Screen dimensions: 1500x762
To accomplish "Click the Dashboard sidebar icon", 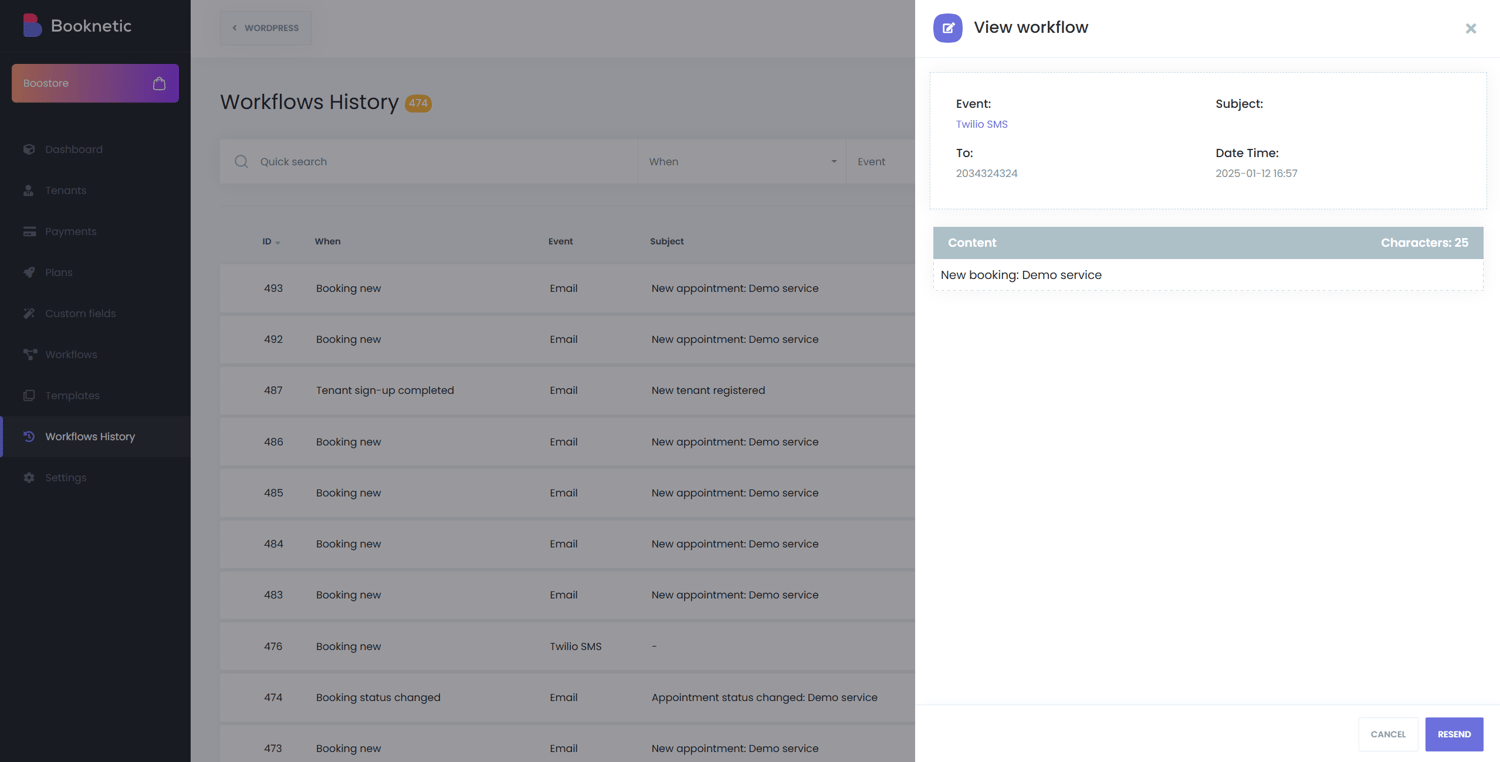I will pyautogui.click(x=29, y=149).
